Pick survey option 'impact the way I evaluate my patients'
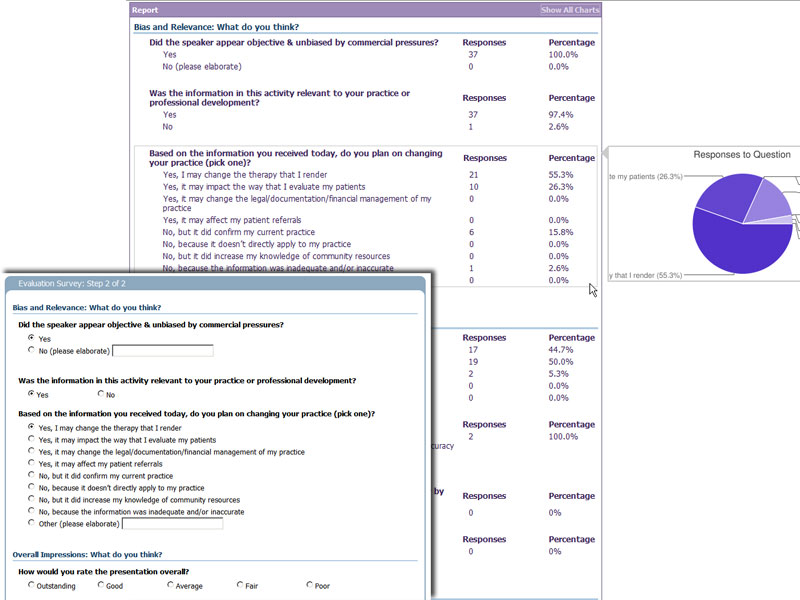The width and height of the screenshot is (800, 600). 32,439
